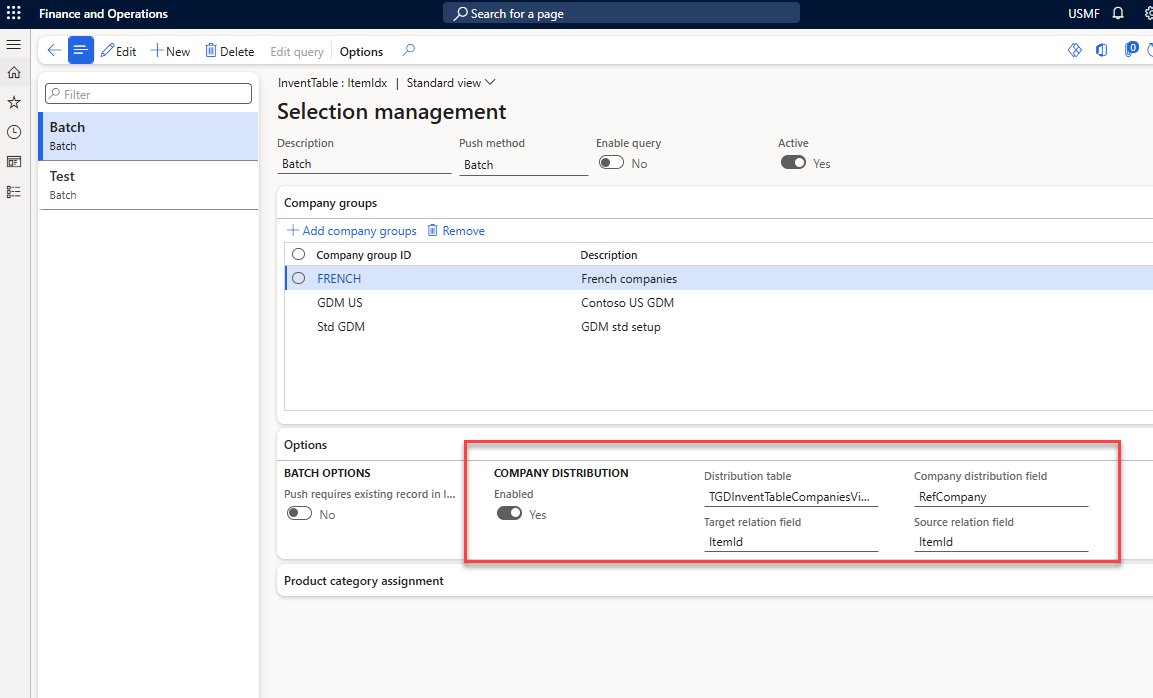The height and width of the screenshot is (698, 1153).
Task: Disable the Company distribution Enabled toggle
Action: point(509,514)
